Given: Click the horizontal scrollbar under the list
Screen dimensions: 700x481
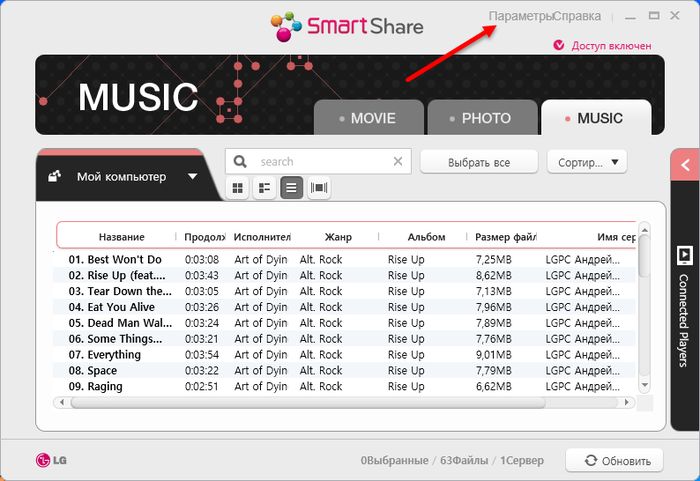Looking at the screenshot, I should click(x=340, y=402).
